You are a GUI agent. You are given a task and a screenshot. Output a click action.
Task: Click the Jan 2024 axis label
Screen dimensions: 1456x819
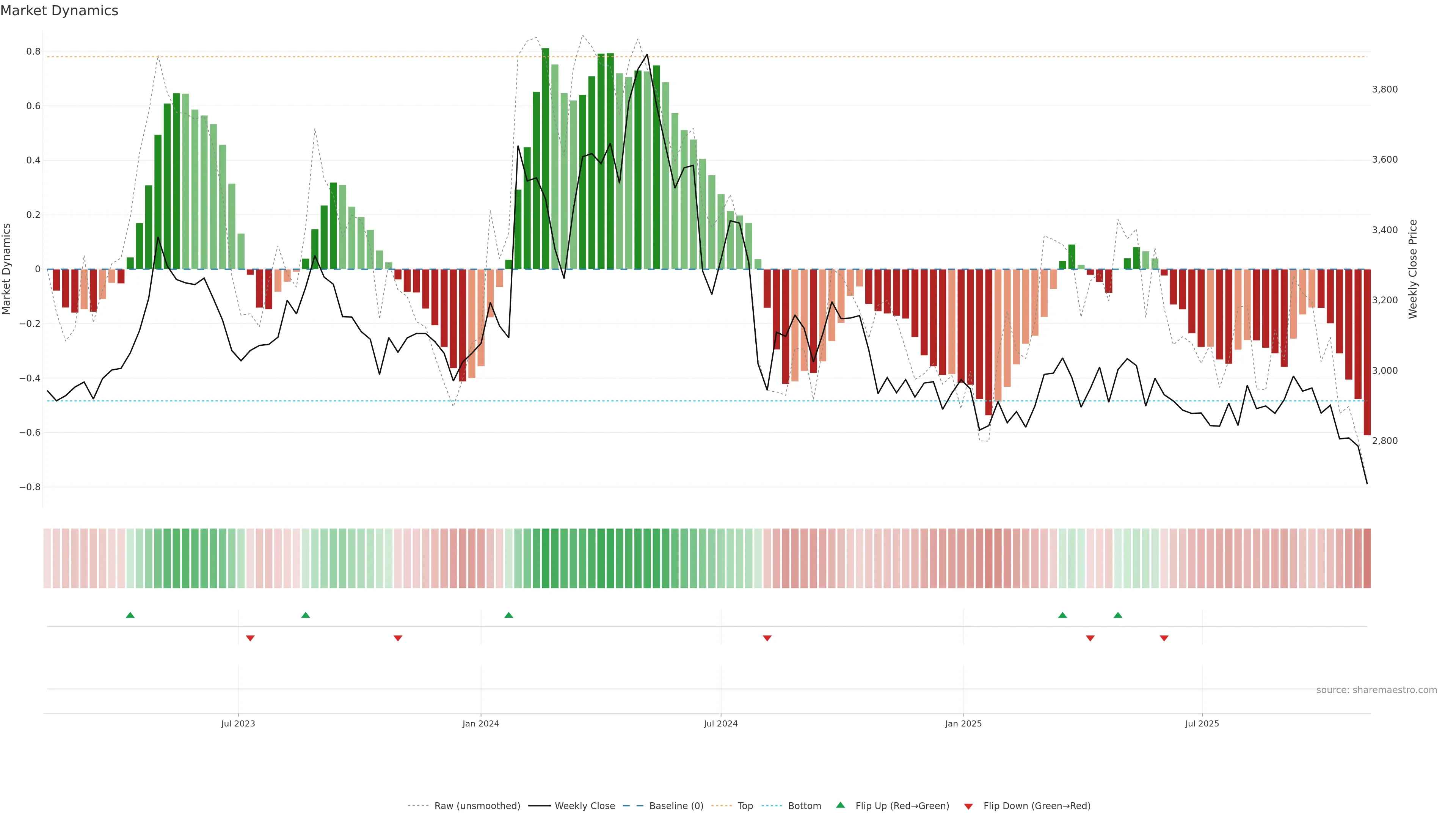(x=480, y=723)
